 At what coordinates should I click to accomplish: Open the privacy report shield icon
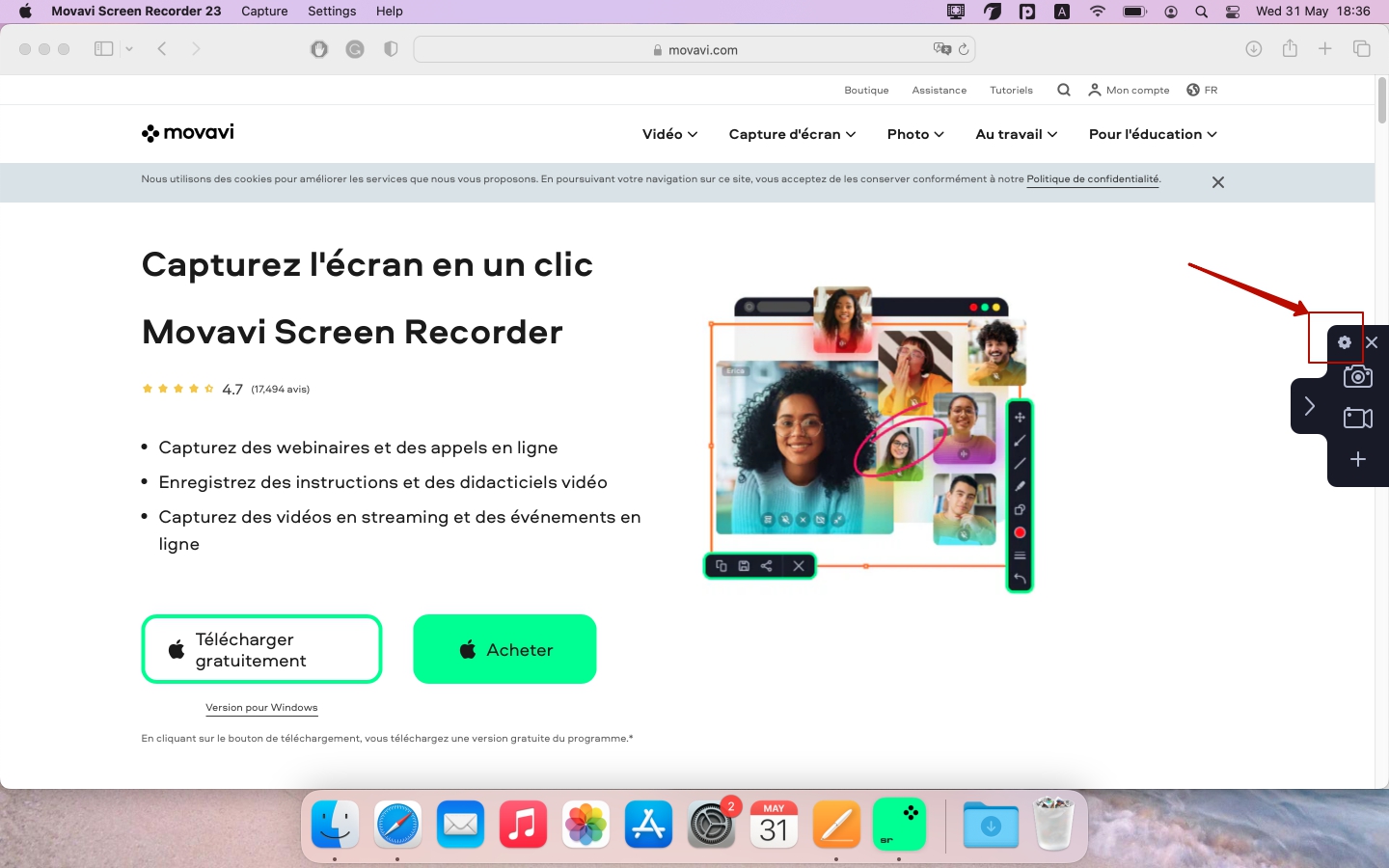click(391, 48)
